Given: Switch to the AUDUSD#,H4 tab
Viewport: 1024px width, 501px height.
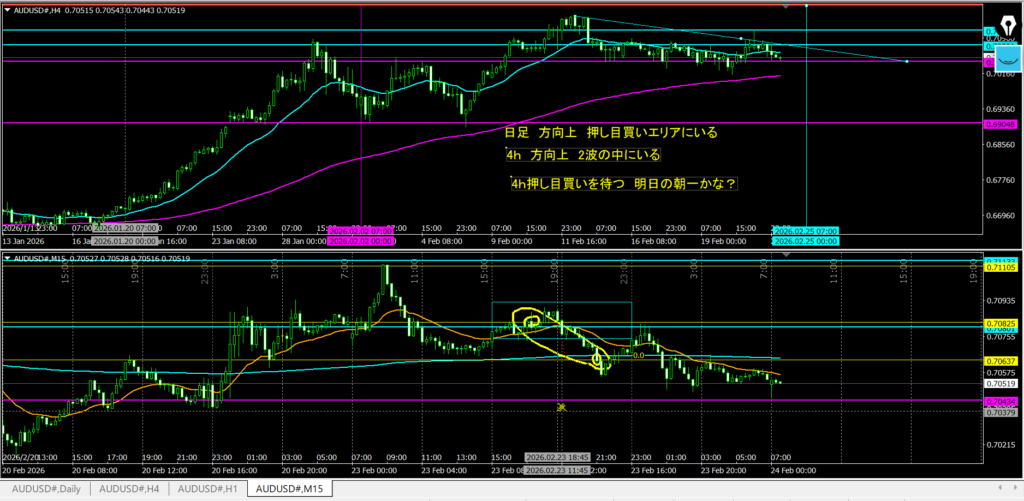Looking at the screenshot, I should 130,489.
